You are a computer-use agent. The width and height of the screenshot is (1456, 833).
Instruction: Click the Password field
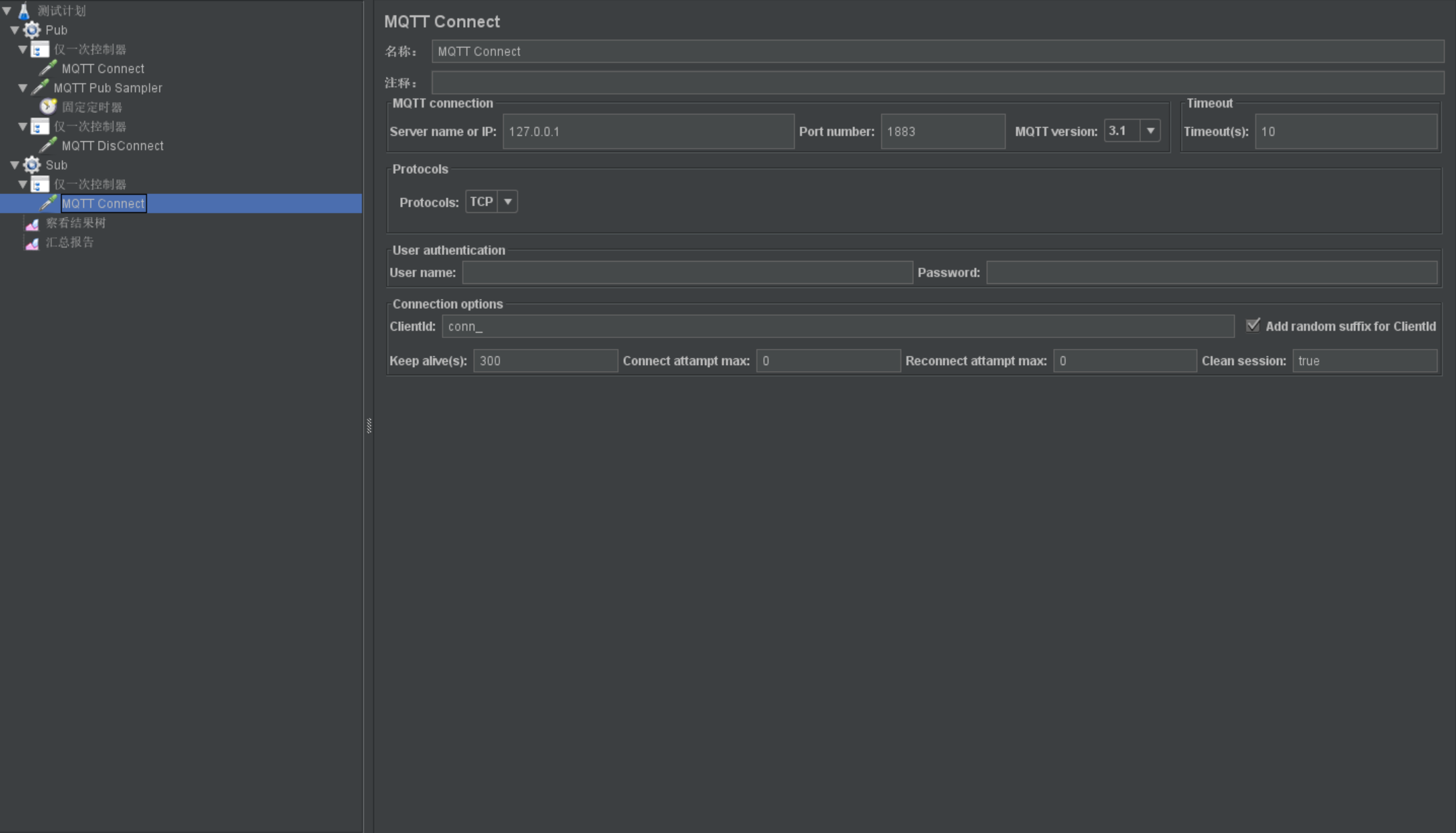click(x=1212, y=272)
